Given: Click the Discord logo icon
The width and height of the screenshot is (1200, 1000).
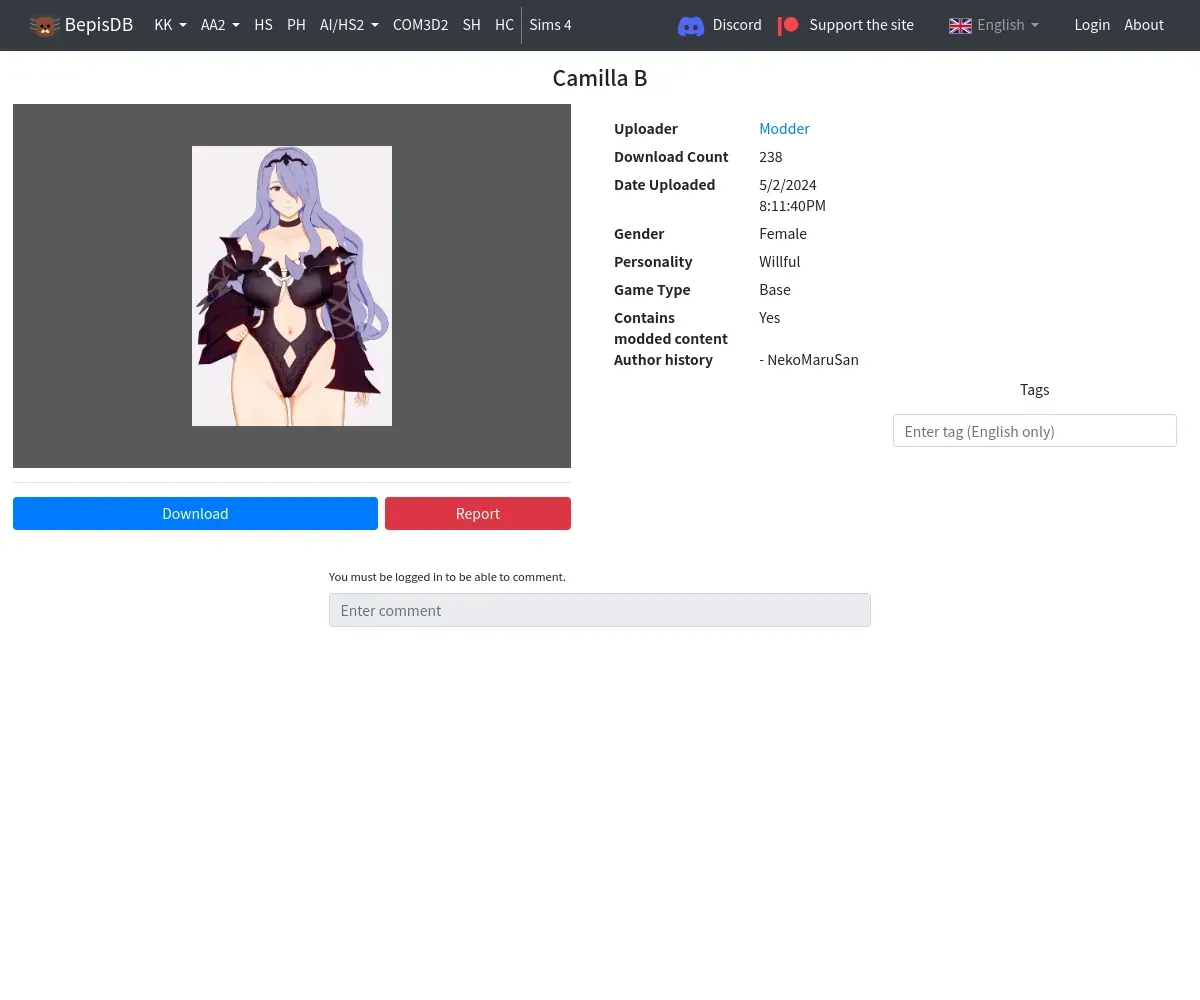Looking at the screenshot, I should (x=691, y=26).
